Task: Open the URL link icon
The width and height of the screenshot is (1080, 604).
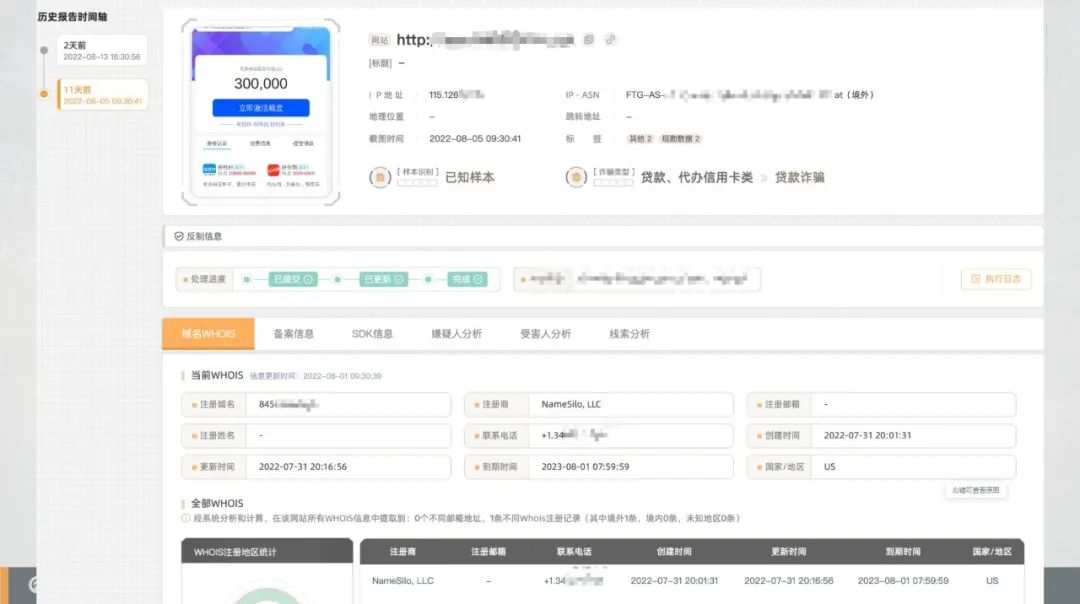Action: pos(610,40)
